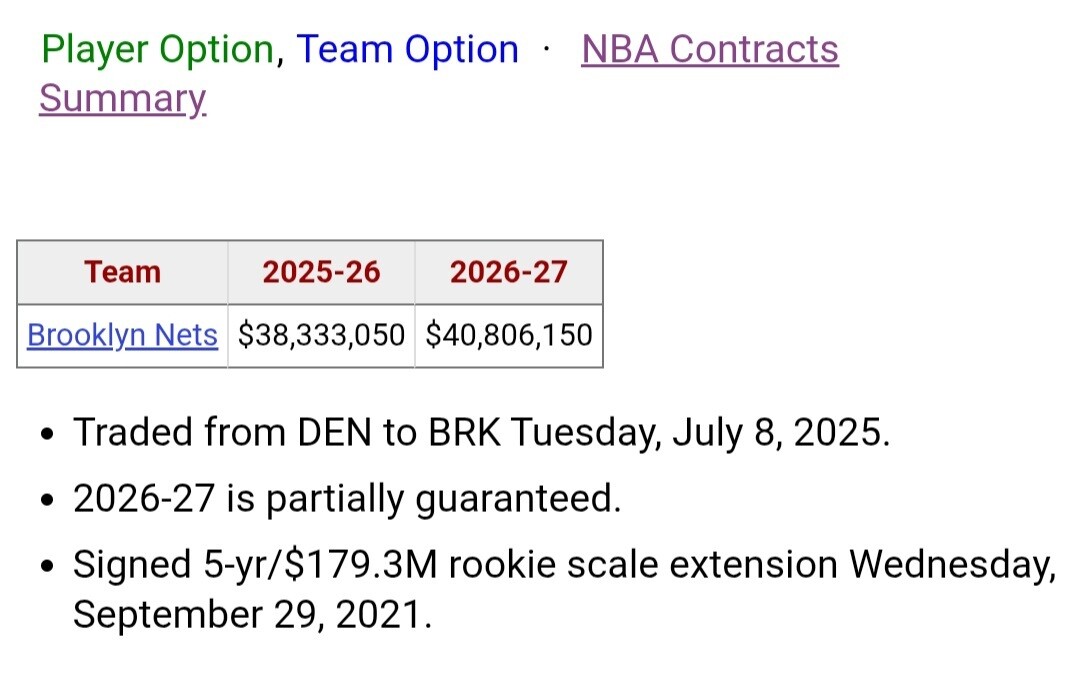Click the $40,806,150 salary cell

[x=508, y=335]
